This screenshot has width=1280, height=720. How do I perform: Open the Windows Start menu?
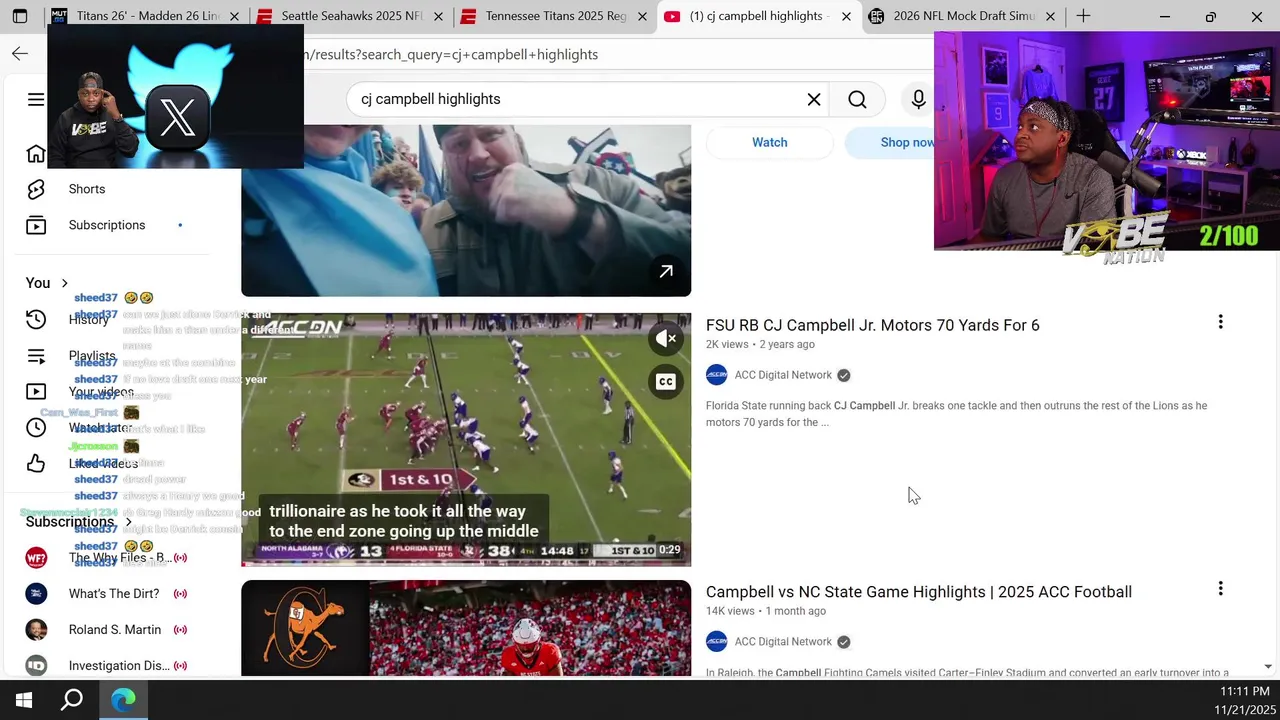[x=24, y=700]
